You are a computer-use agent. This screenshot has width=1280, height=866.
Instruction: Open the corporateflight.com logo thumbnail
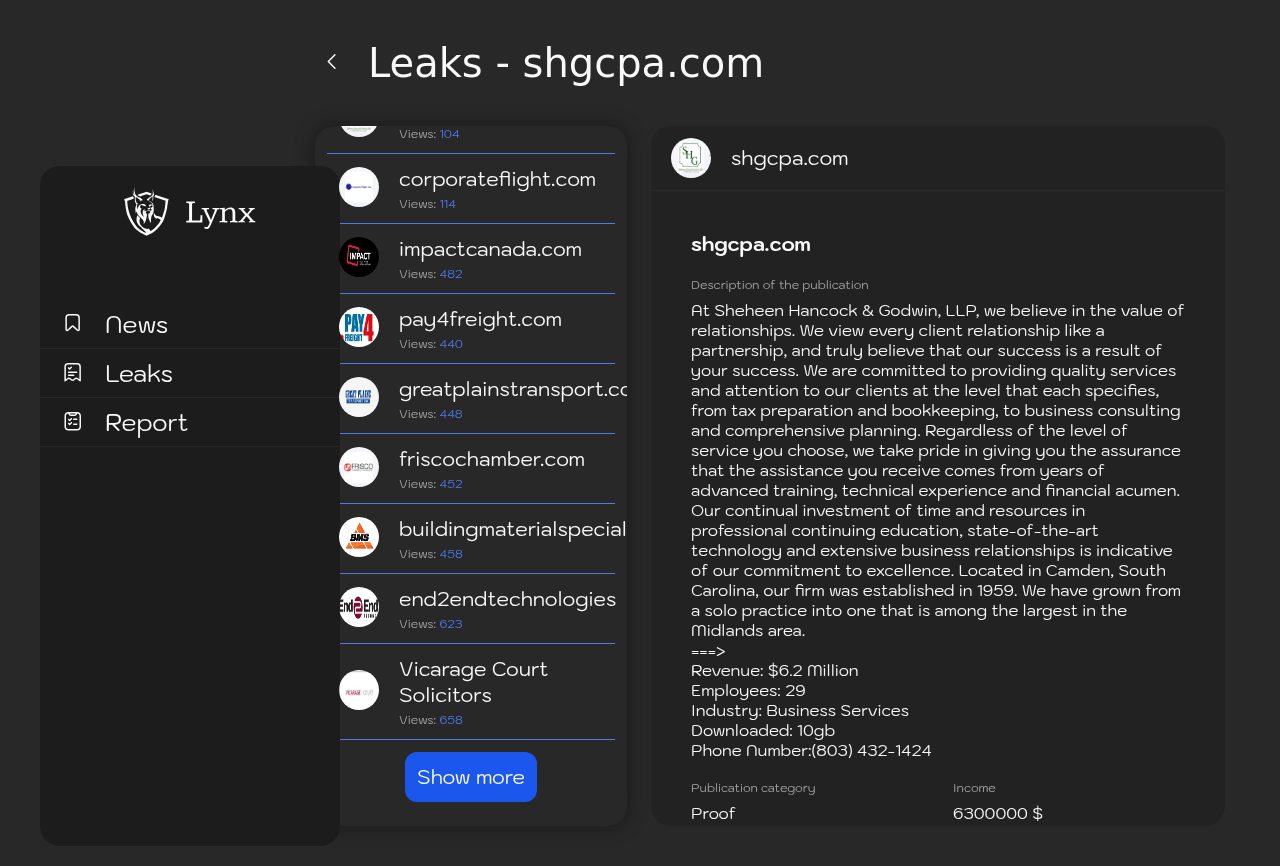tap(359, 187)
